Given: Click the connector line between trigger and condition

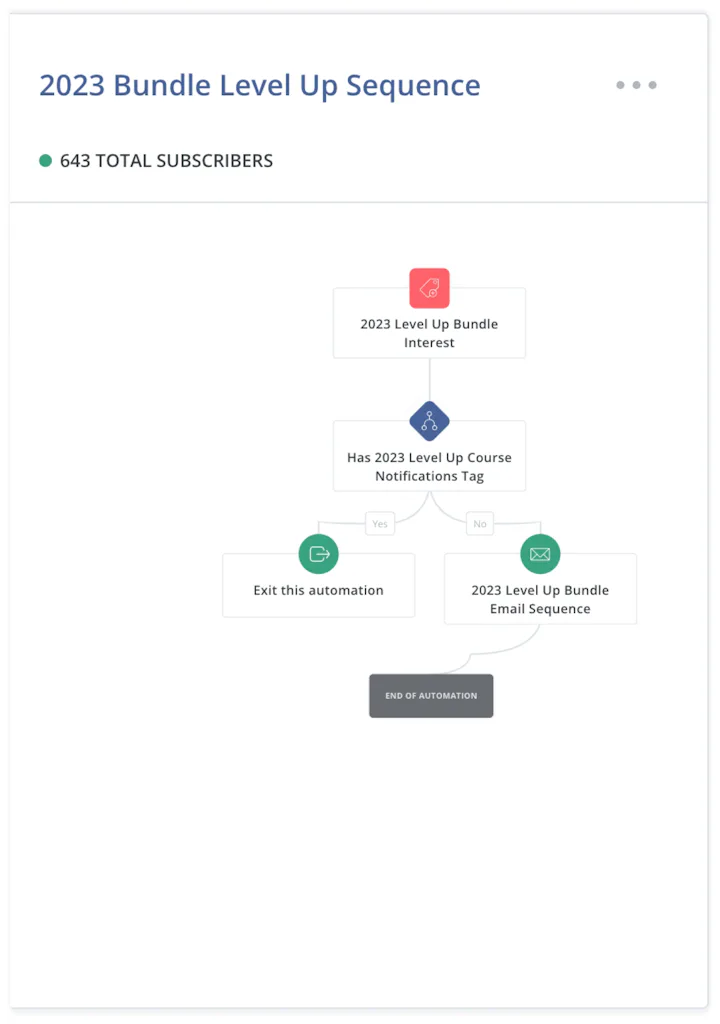Looking at the screenshot, I should [429, 378].
